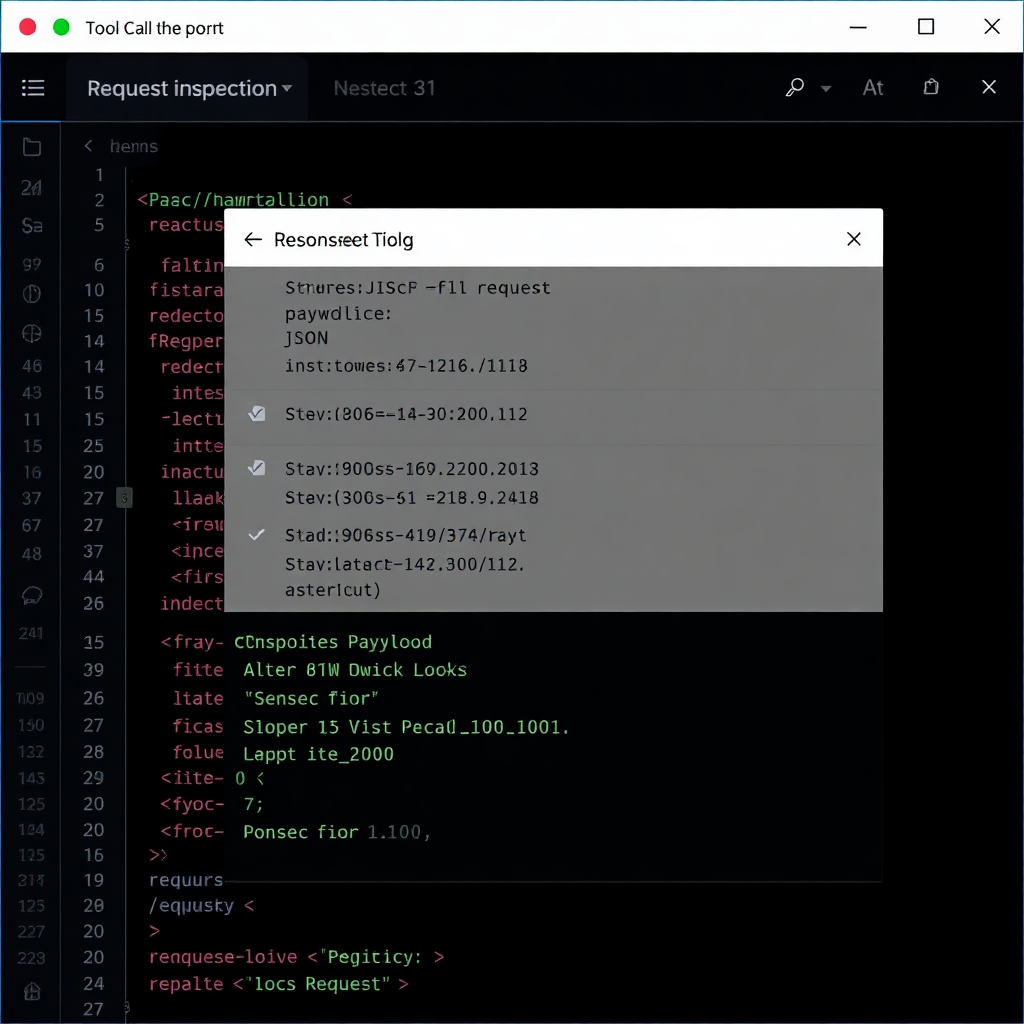Click the fold marker at line 27
Viewport: 1024px width, 1024px height.
[124, 498]
